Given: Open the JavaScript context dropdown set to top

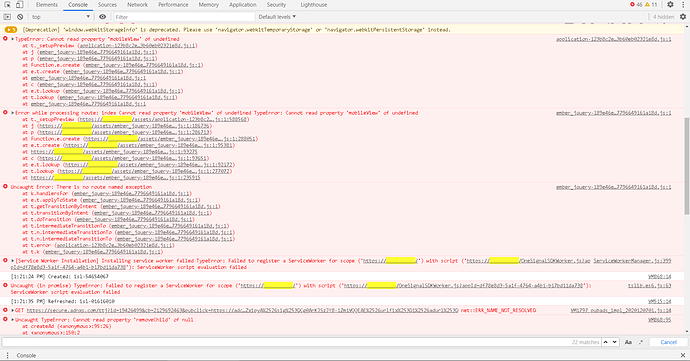Looking at the screenshot, I should (x=60, y=17).
